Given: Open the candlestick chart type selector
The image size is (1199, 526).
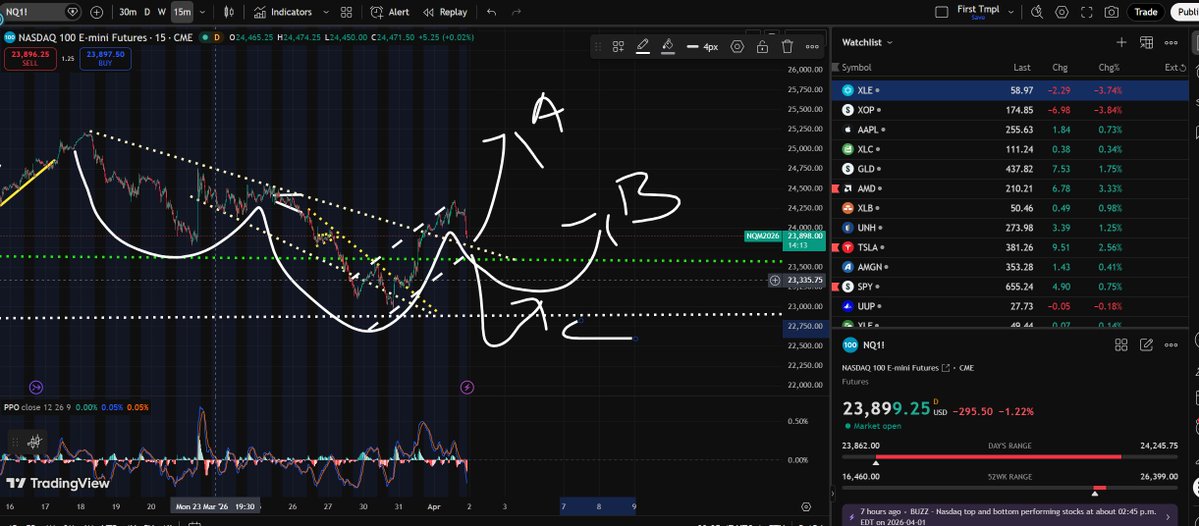Looking at the screenshot, I should (229, 12).
